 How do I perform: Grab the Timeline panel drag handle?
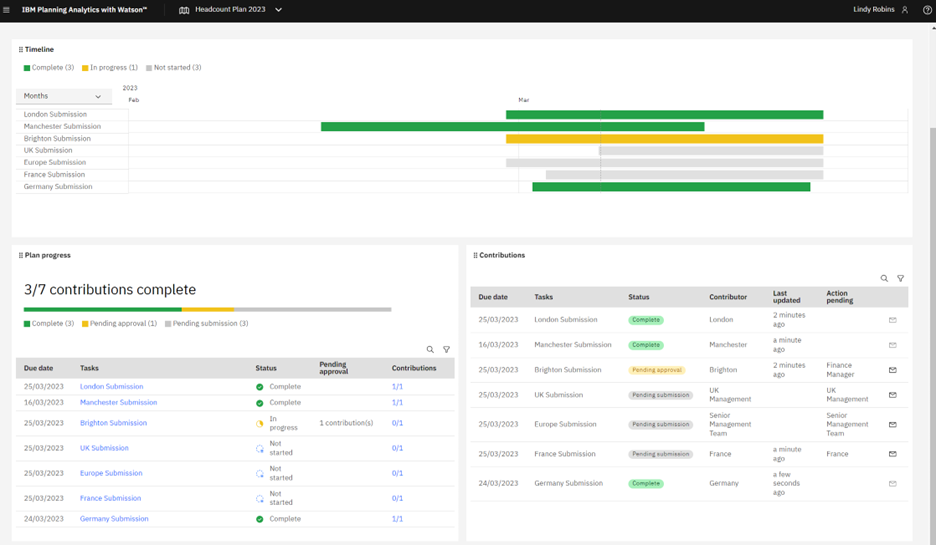click(20, 50)
